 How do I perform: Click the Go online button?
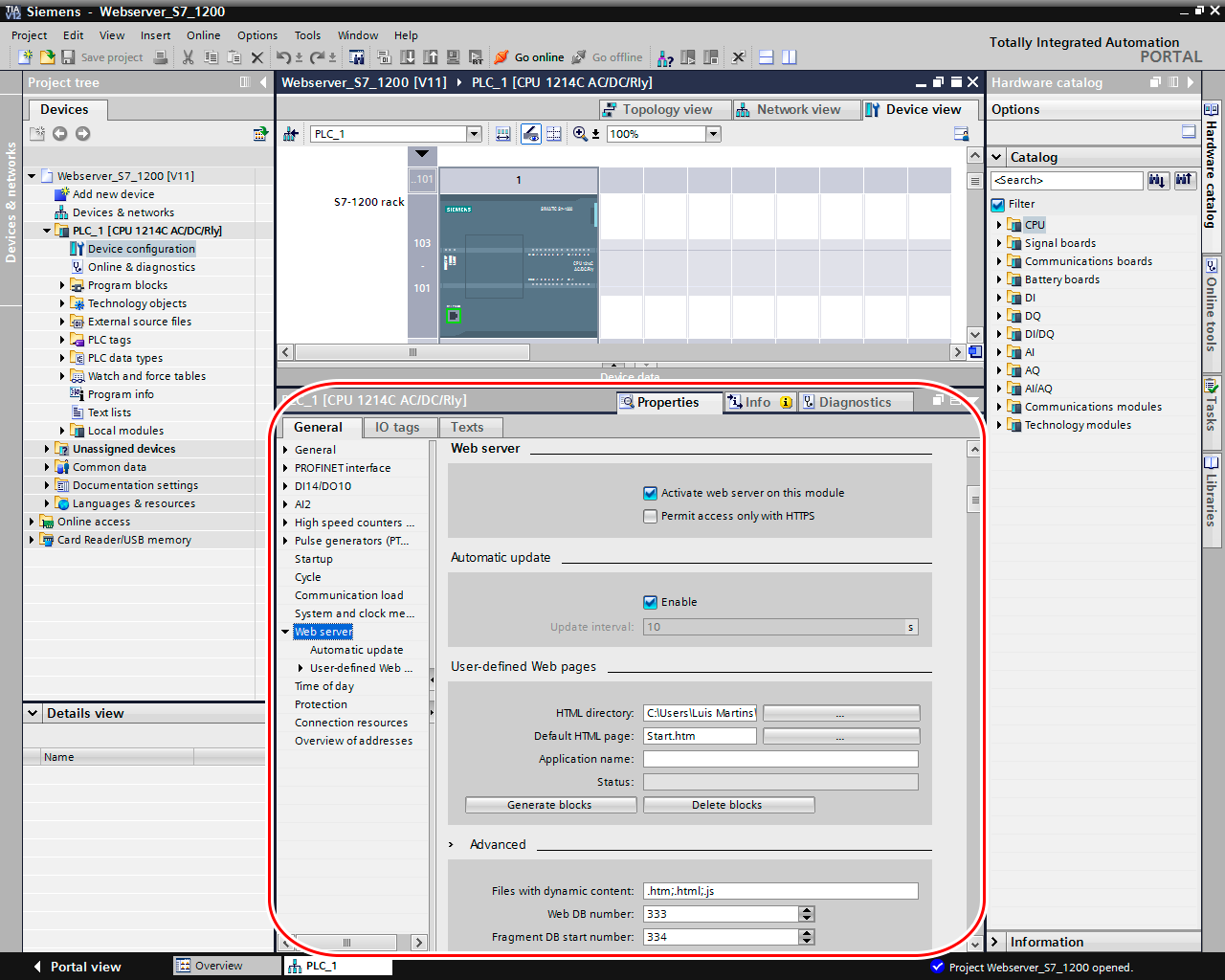tap(528, 57)
